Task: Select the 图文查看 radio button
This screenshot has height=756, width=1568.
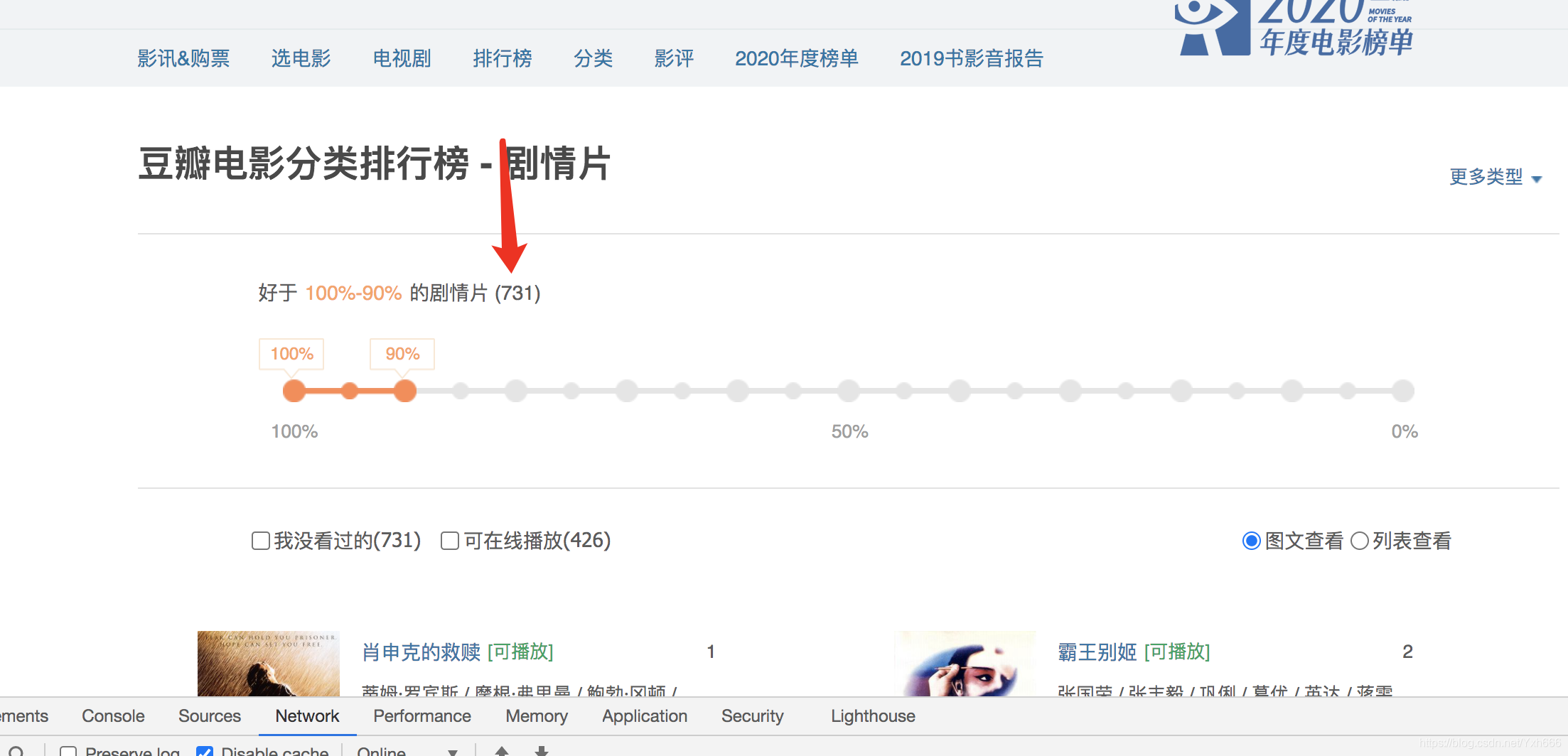Action: pos(1252,541)
